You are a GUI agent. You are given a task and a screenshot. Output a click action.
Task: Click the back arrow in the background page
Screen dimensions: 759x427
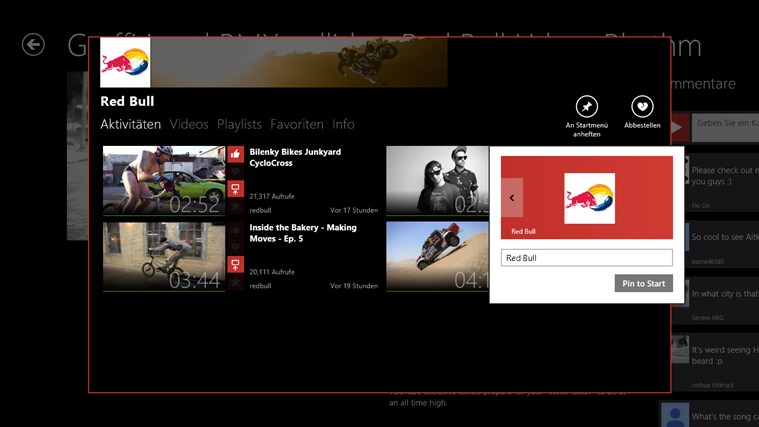click(33, 45)
